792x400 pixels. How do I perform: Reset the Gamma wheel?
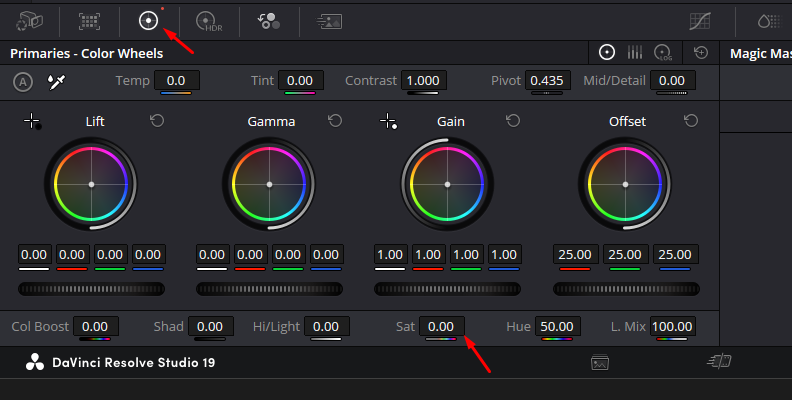335,121
